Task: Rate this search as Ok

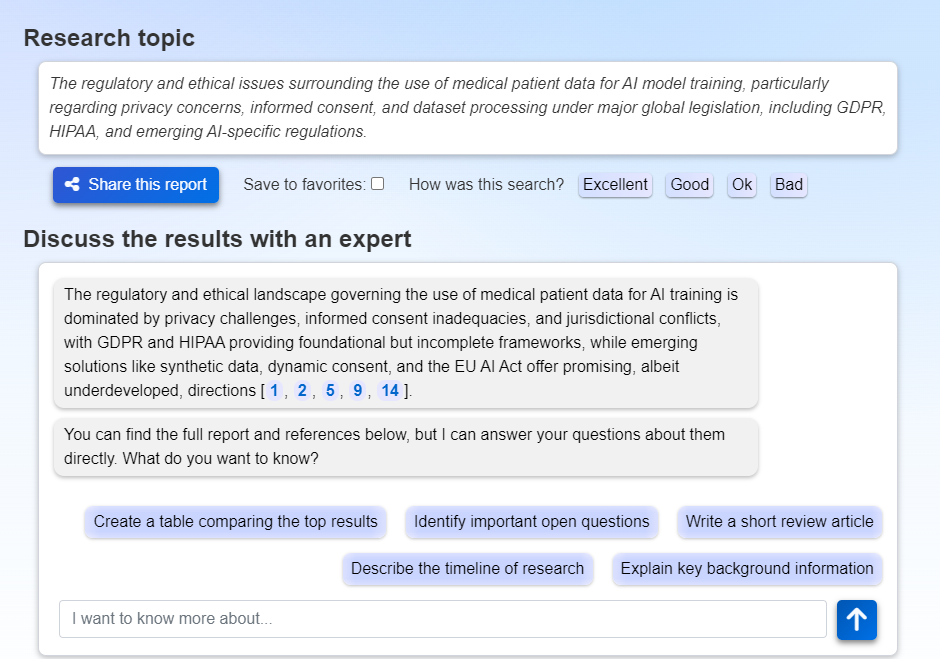Action: (742, 185)
